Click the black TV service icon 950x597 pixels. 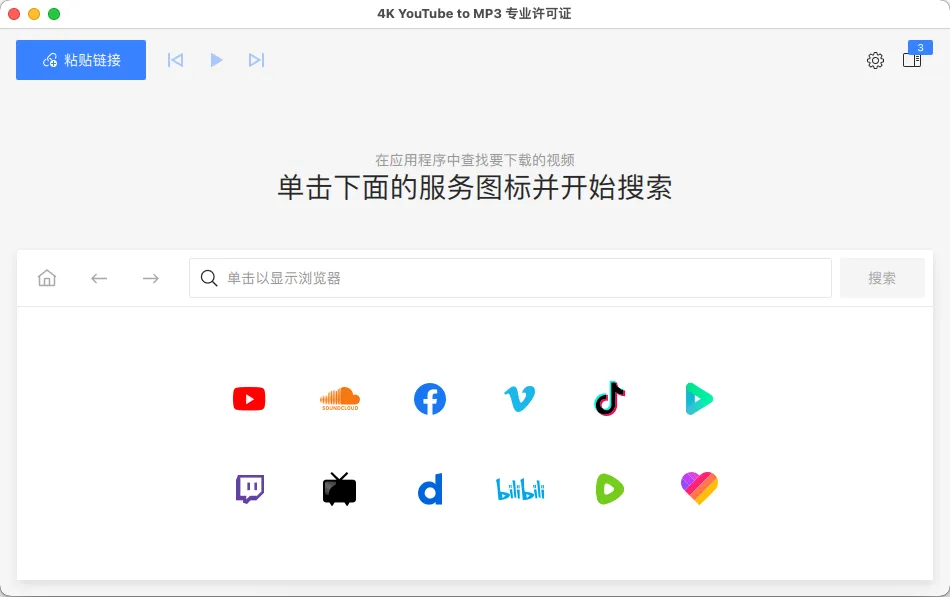pos(339,489)
